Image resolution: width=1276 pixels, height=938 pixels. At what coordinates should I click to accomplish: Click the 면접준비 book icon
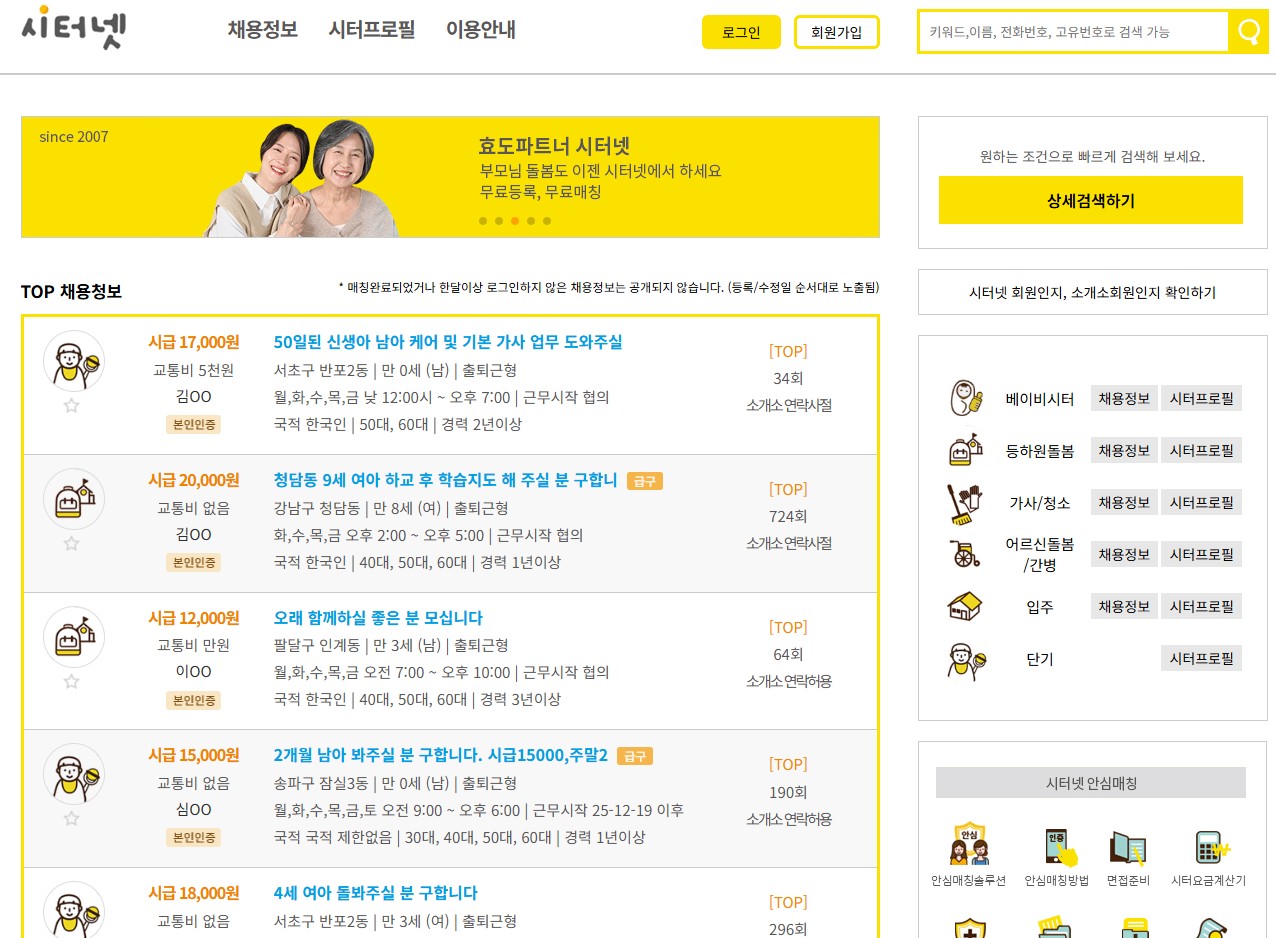click(1128, 847)
